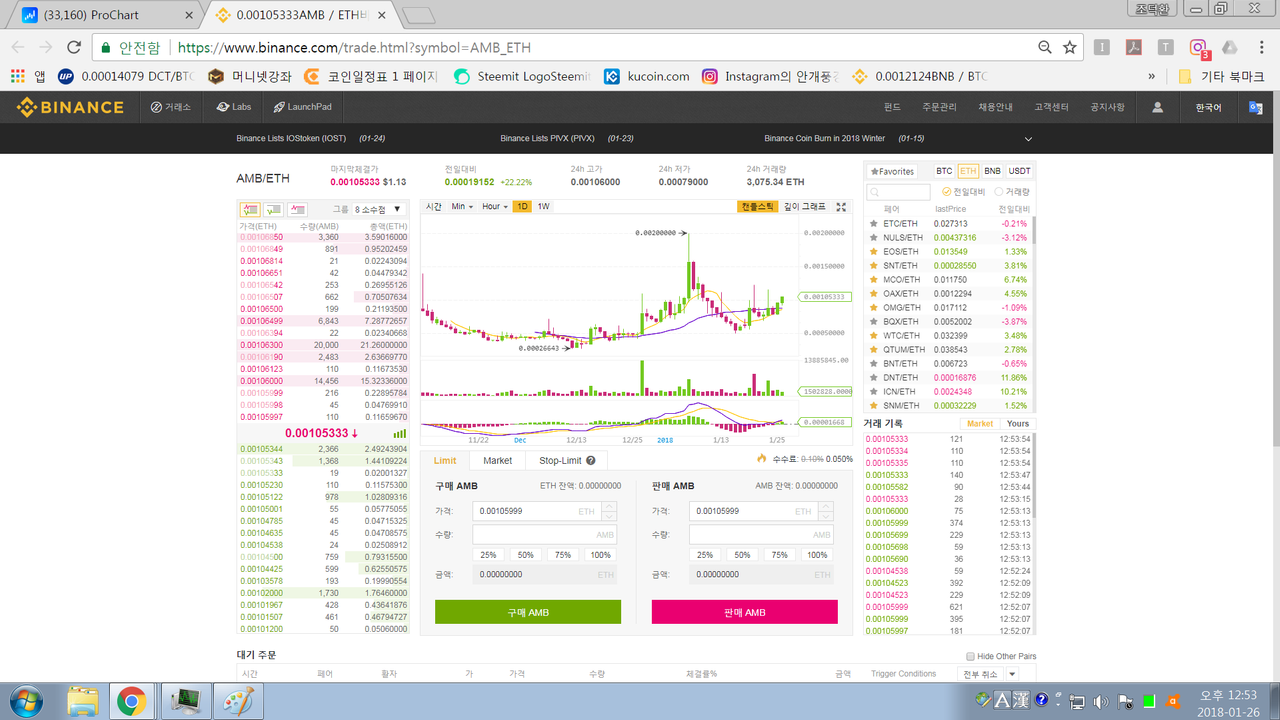1280x720 pixels.
Task: Select the BTC market tab
Action: (944, 171)
